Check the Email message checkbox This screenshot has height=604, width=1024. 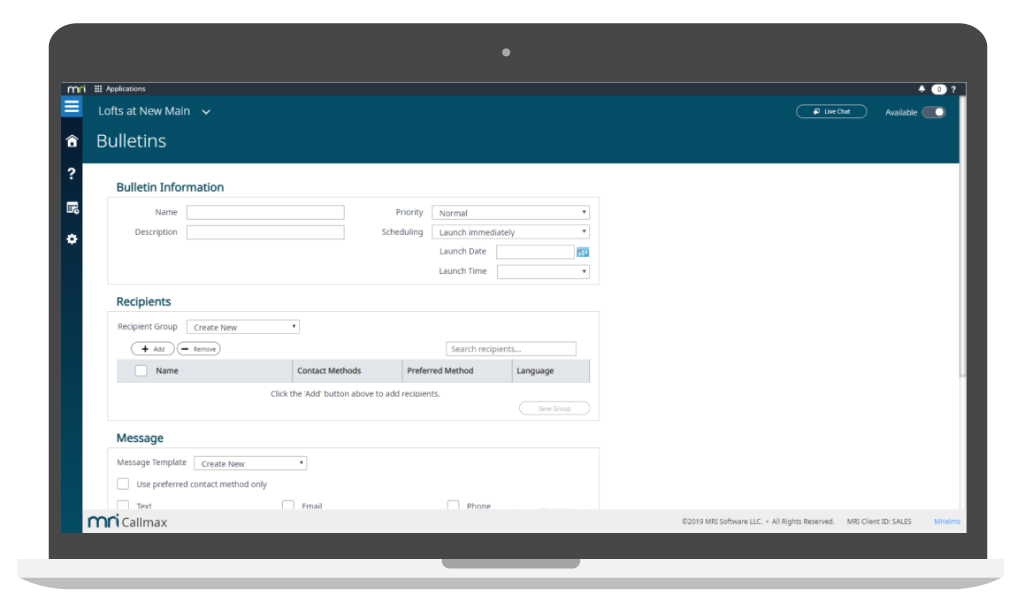coord(288,505)
